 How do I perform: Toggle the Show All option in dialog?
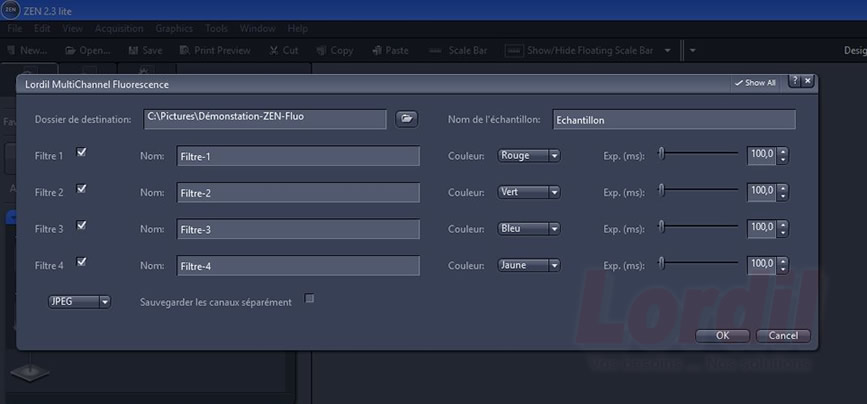(x=755, y=83)
